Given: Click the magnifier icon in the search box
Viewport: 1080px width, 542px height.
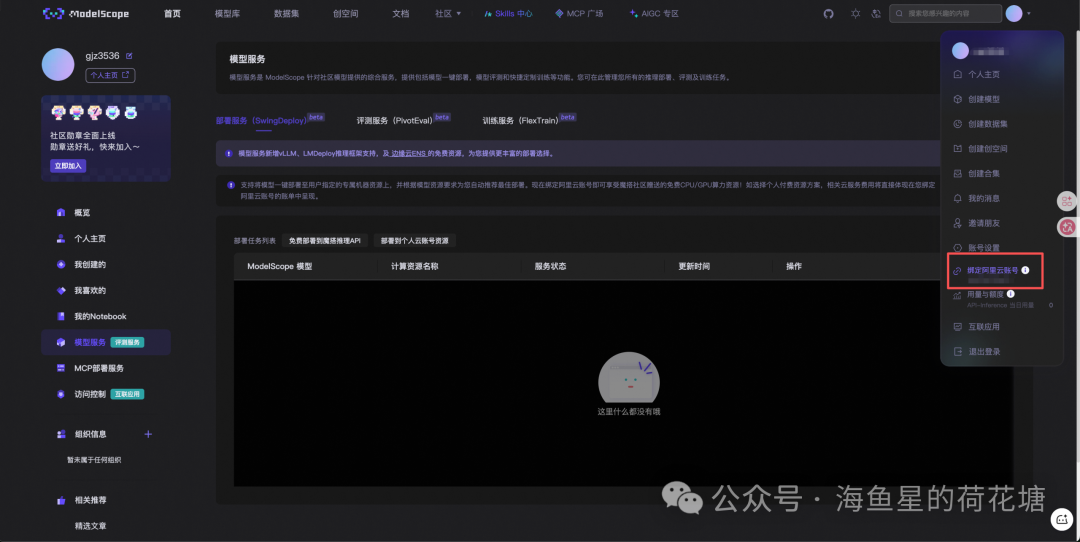Looking at the screenshot, I should click(x=900, y=14).
